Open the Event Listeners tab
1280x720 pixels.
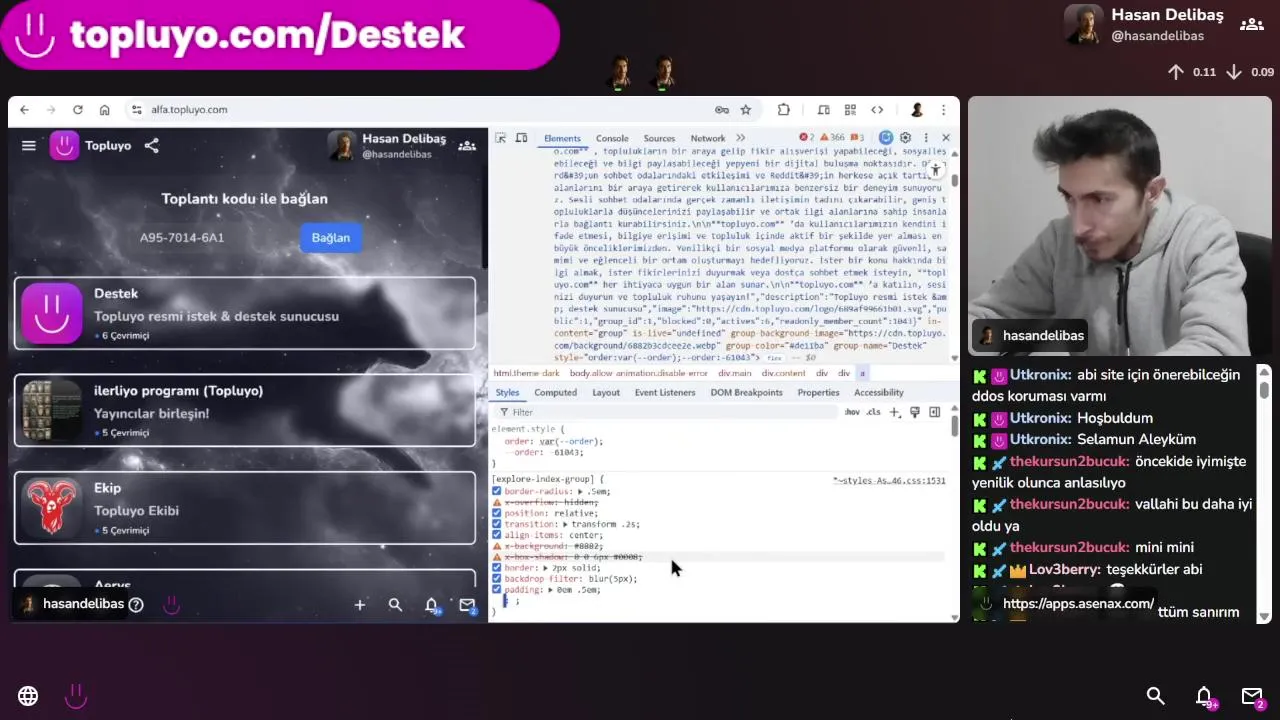665,393
